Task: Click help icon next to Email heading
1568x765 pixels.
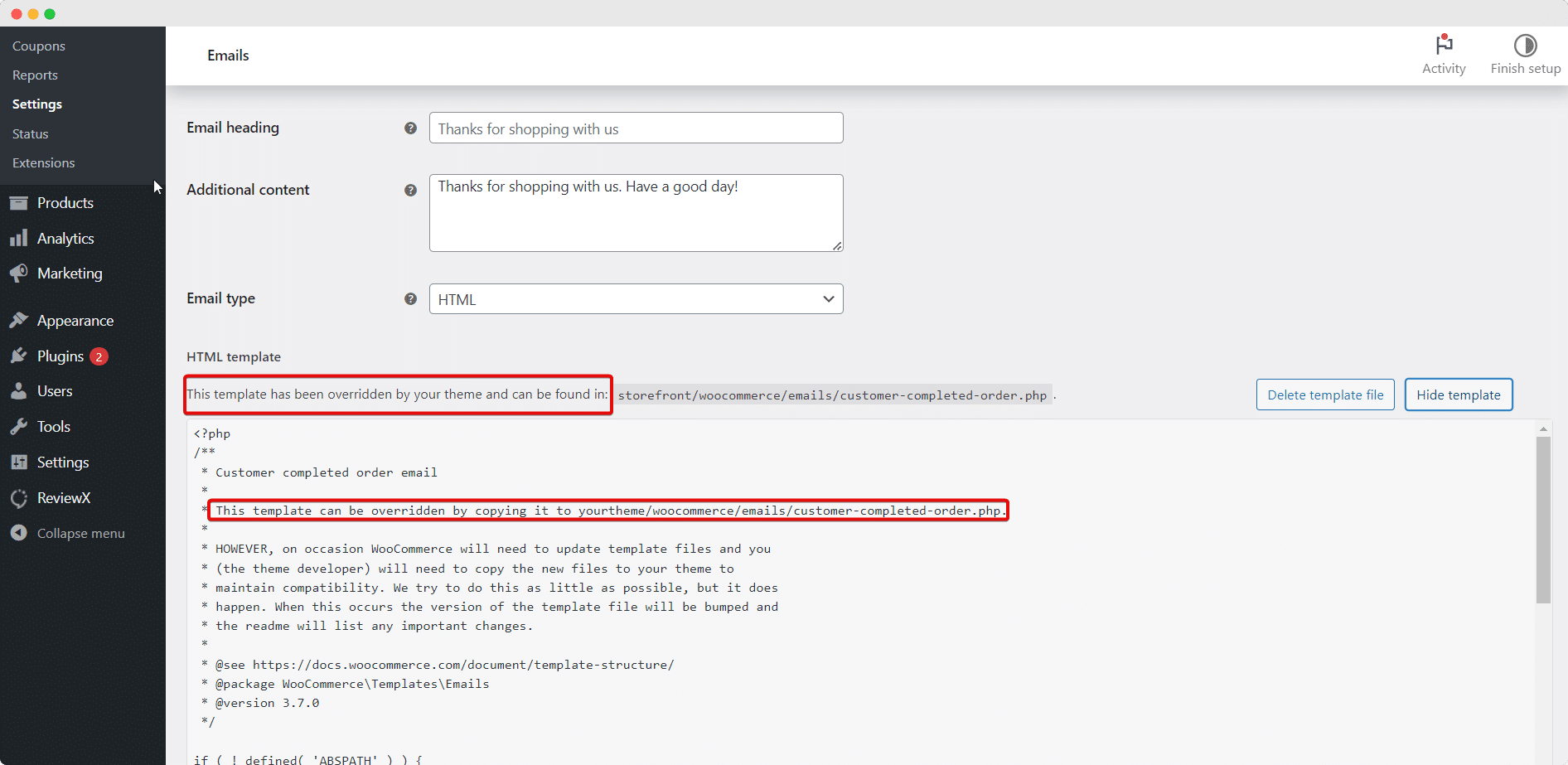Action: 410,128
